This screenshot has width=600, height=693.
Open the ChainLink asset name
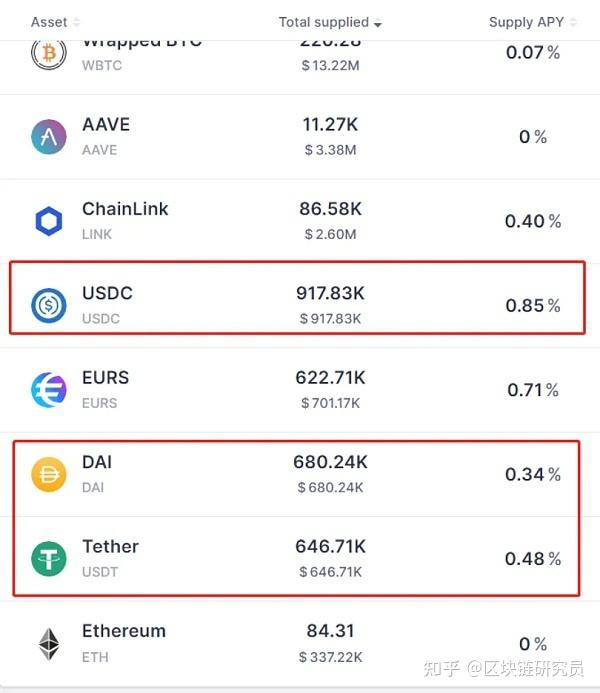pyautogui.click(x=125, y=209)
